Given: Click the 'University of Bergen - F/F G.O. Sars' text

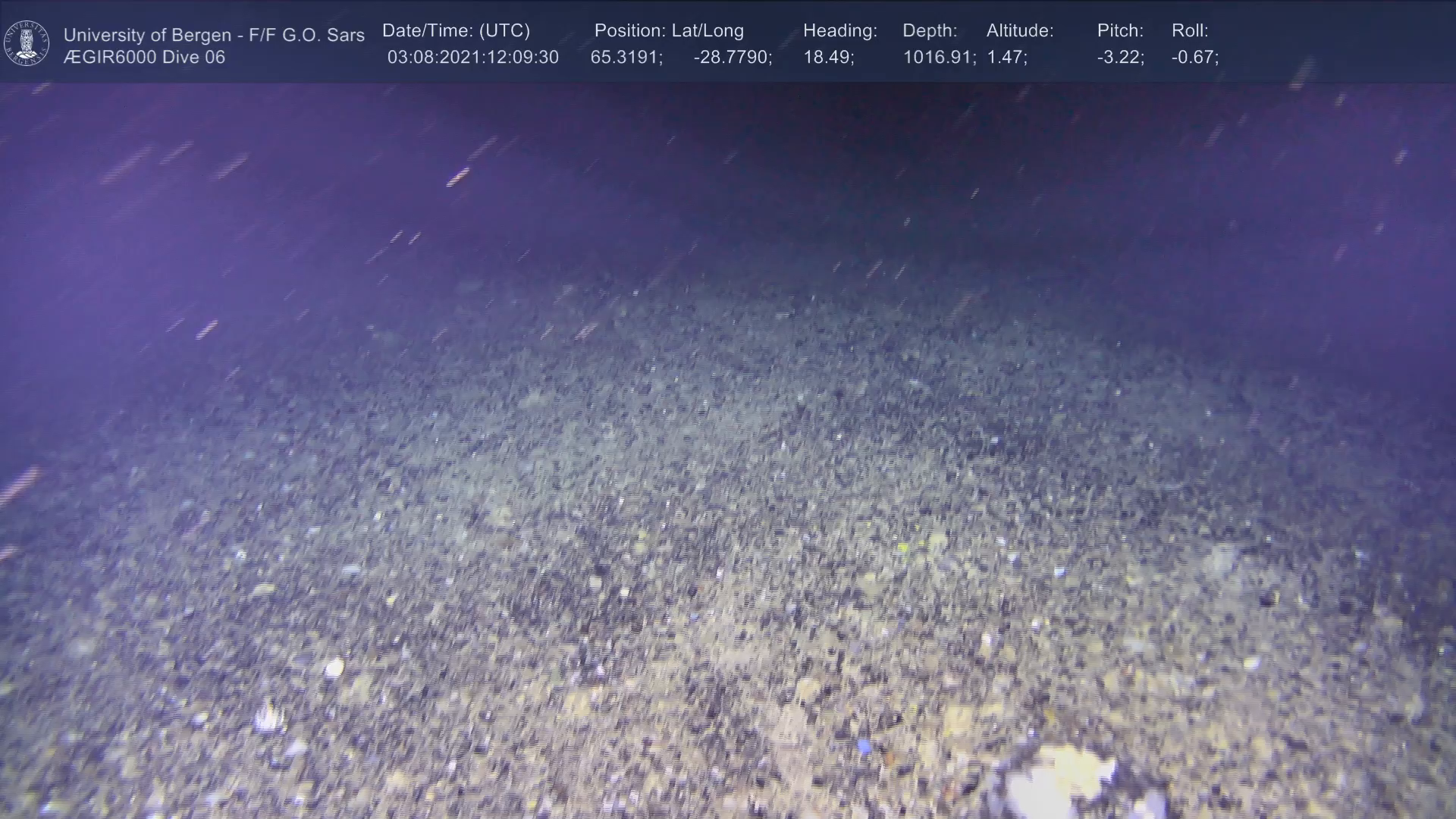Looking at the screenshot, I should click(214, 35).
